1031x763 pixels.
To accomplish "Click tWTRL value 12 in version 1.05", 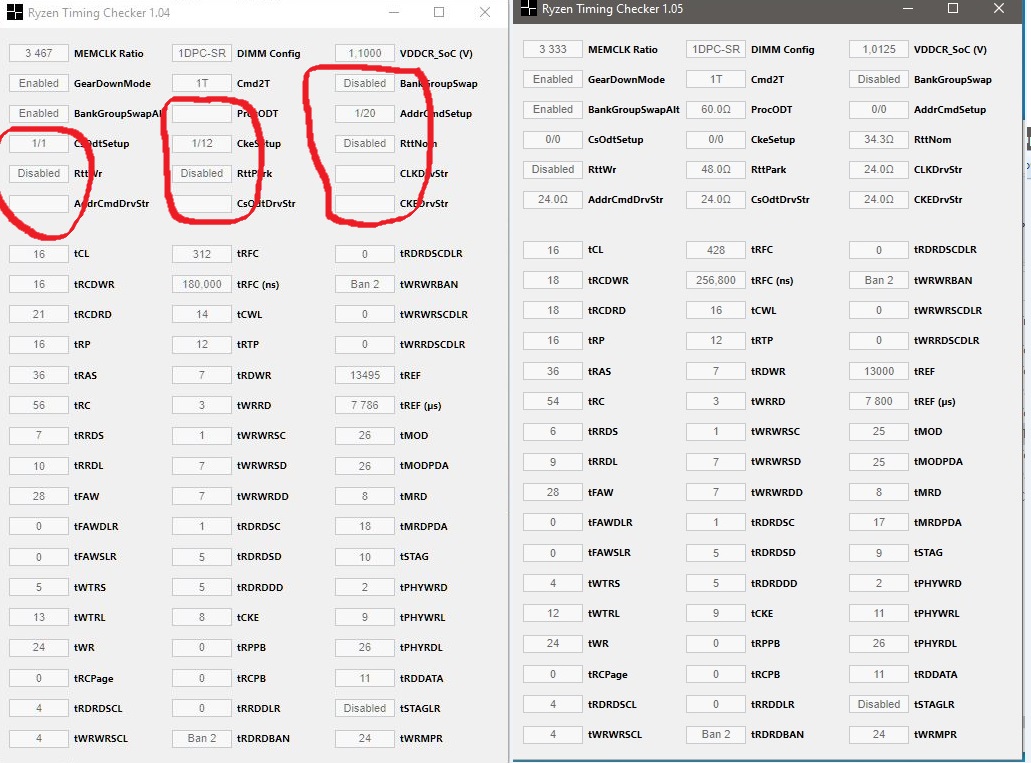I will (553, 613).
